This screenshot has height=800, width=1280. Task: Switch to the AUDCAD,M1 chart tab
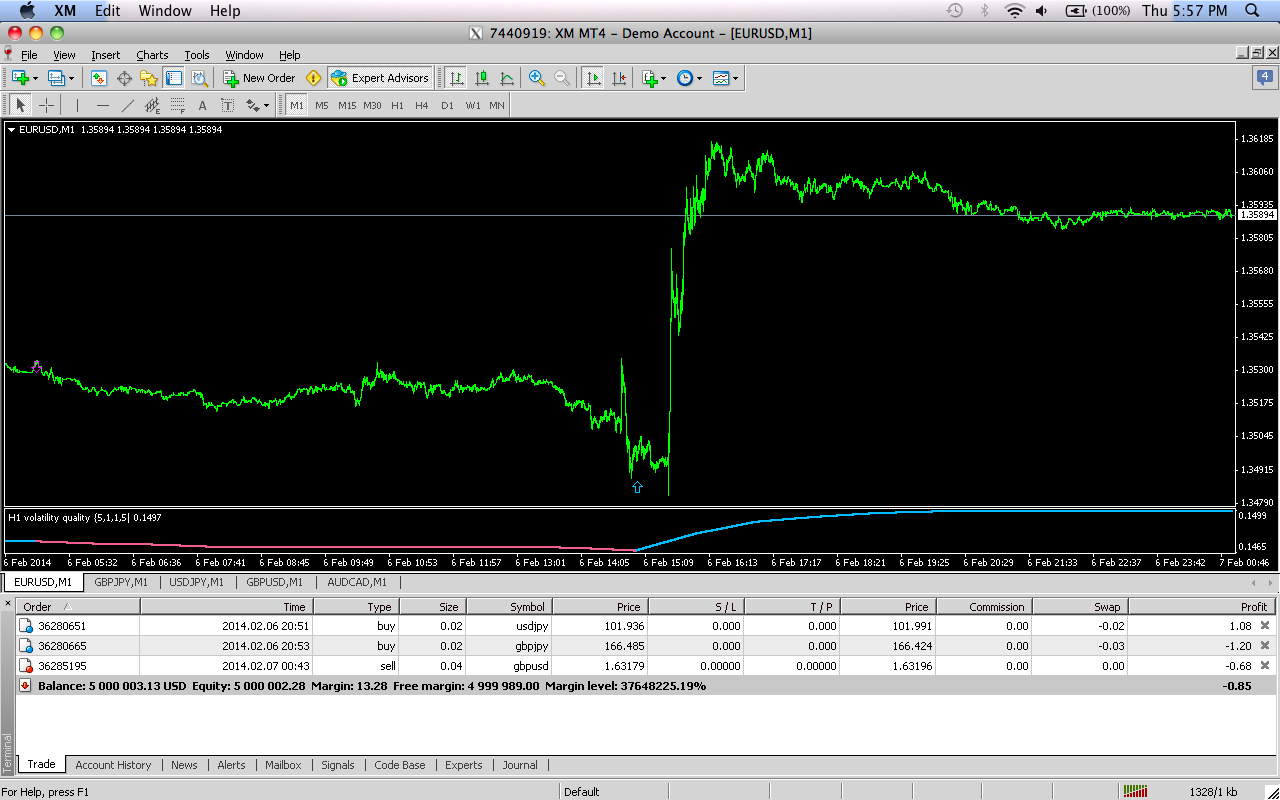357,582
